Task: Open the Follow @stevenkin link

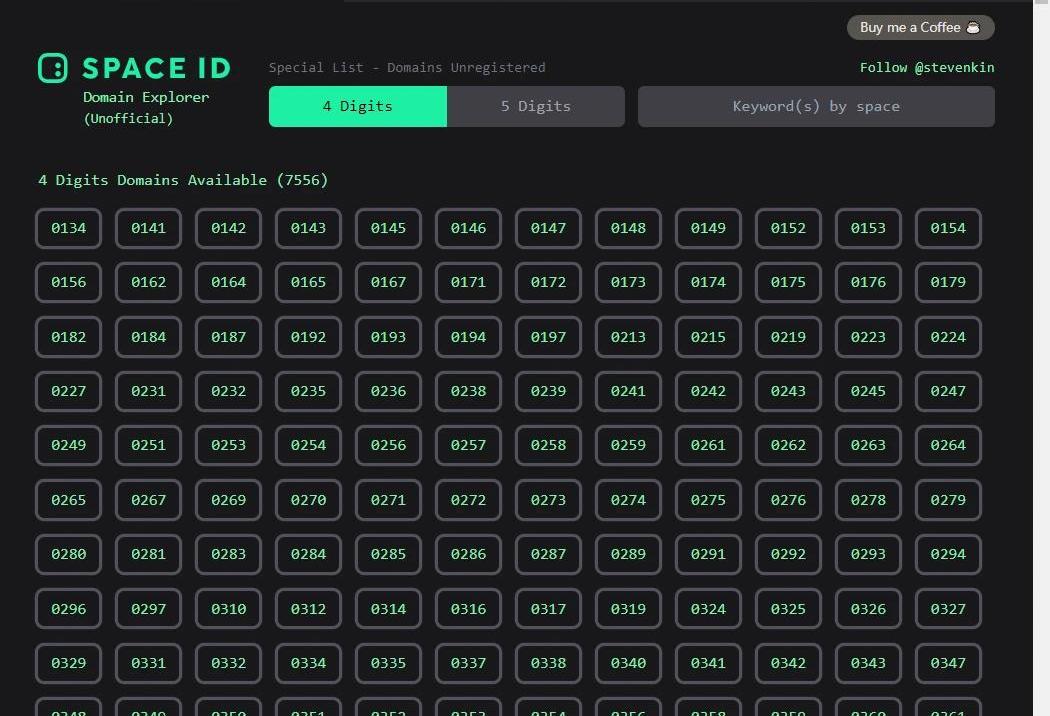Action: point(926,68)
